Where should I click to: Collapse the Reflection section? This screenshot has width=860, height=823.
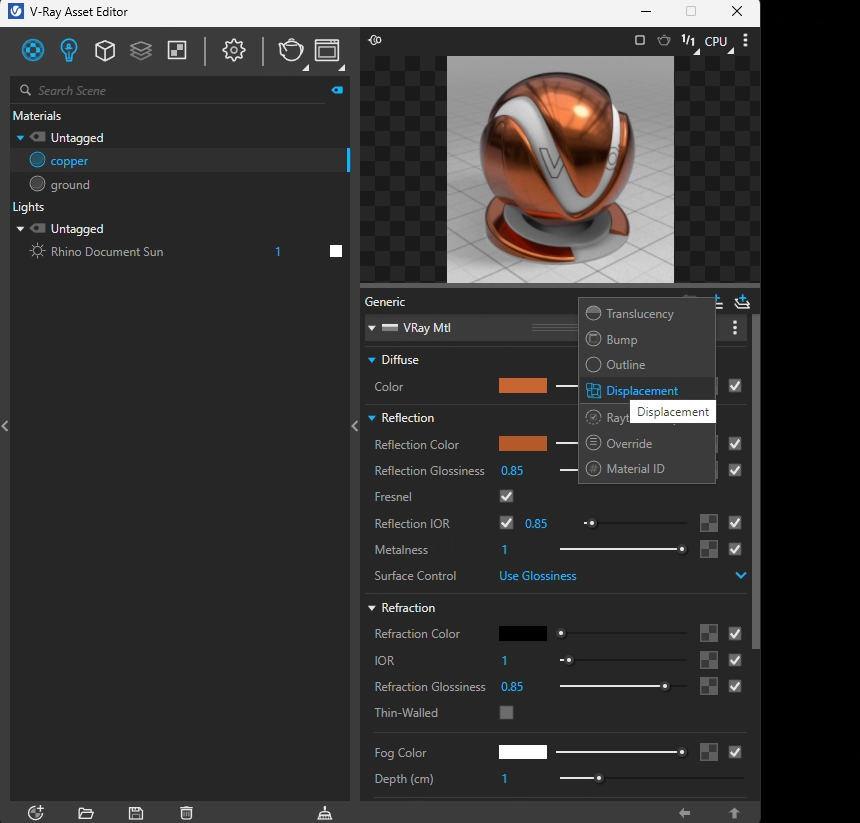(x=372, y=418)
